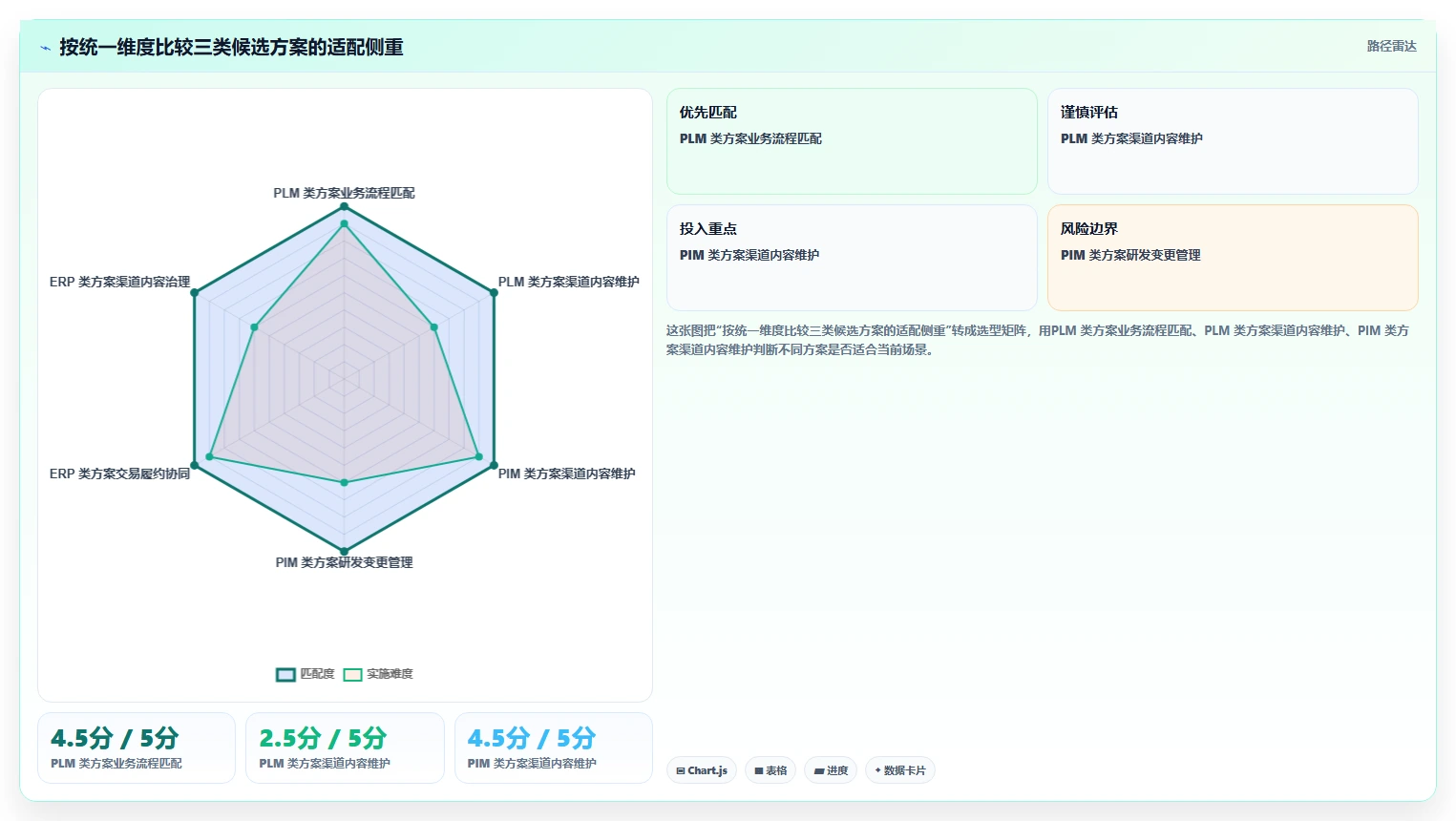Image resolution: width=1456 pixels, height=821 pixels.
Task: Click the 4.5分 card for PIM 类方案渠道内容维护
Action: tap(554, 747)
